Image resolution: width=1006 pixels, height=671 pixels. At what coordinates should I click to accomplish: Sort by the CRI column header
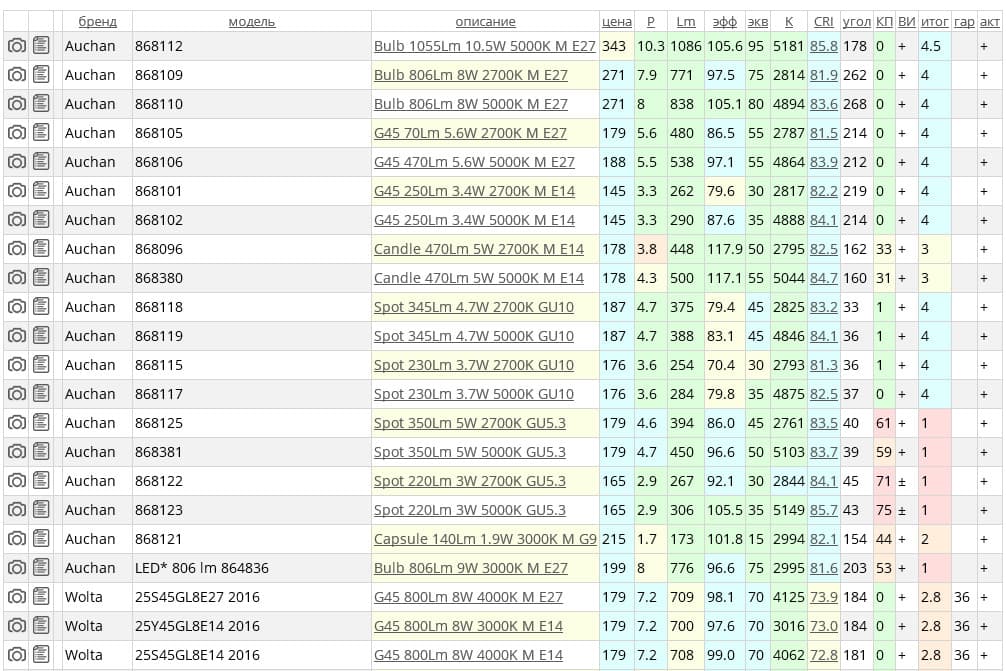click(823, 21)
